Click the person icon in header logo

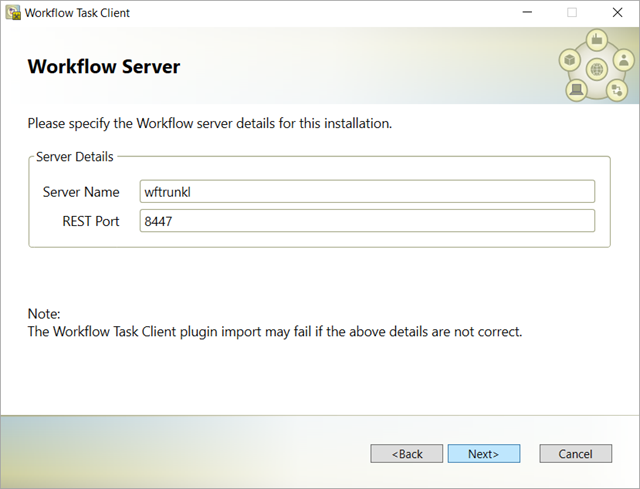coord(623,60)
